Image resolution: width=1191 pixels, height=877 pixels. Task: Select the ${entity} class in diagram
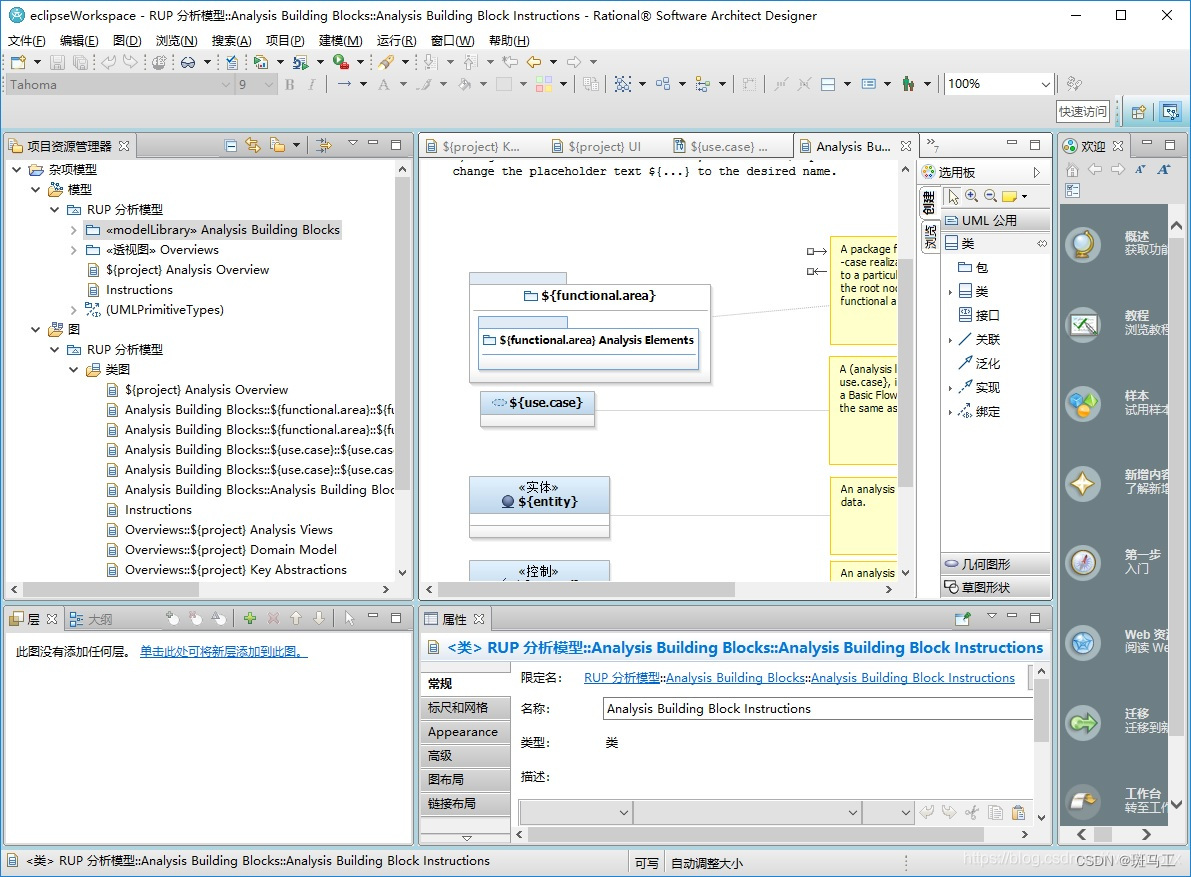(x=539, y=506)
